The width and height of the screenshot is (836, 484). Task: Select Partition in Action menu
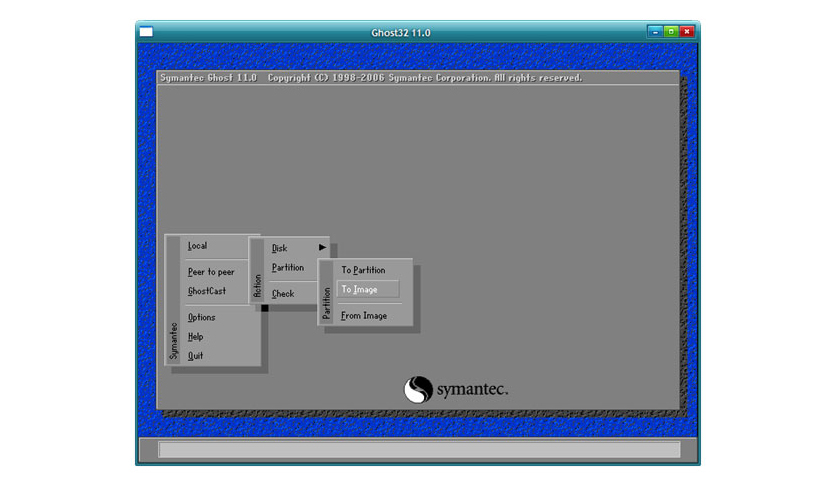(x=288, y=268)
